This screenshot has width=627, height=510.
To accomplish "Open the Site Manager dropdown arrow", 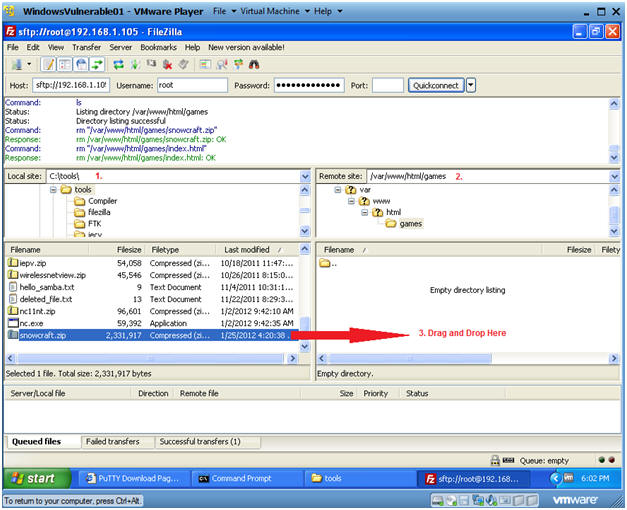I will point(29,64).
